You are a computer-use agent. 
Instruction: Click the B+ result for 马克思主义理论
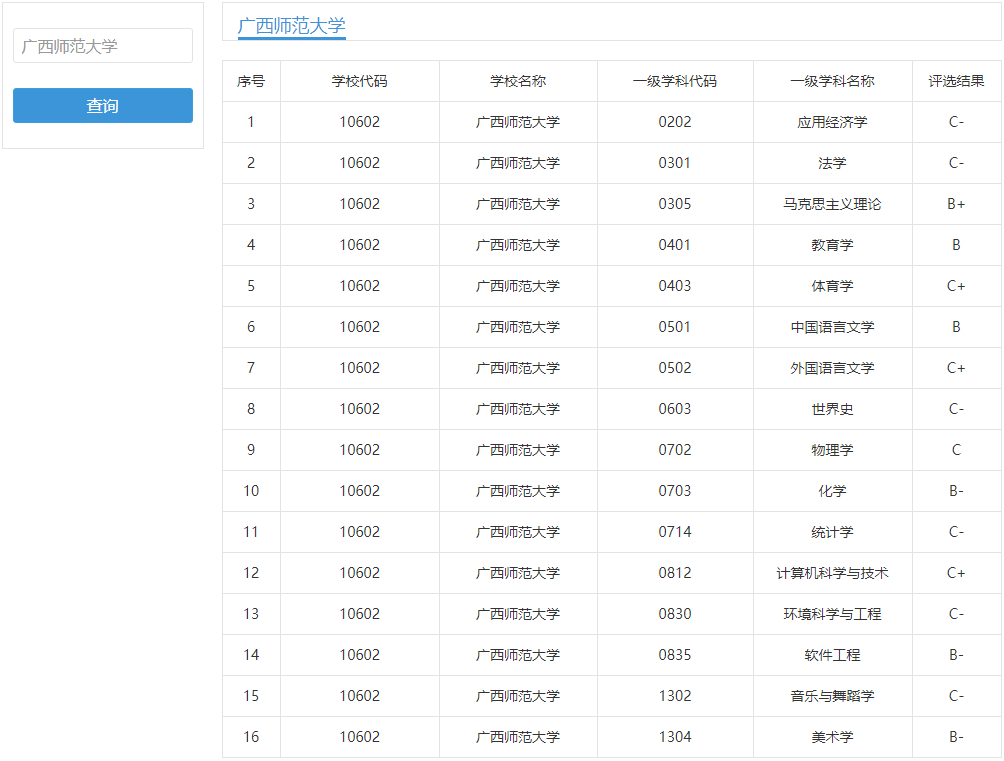tap(957, 204)
